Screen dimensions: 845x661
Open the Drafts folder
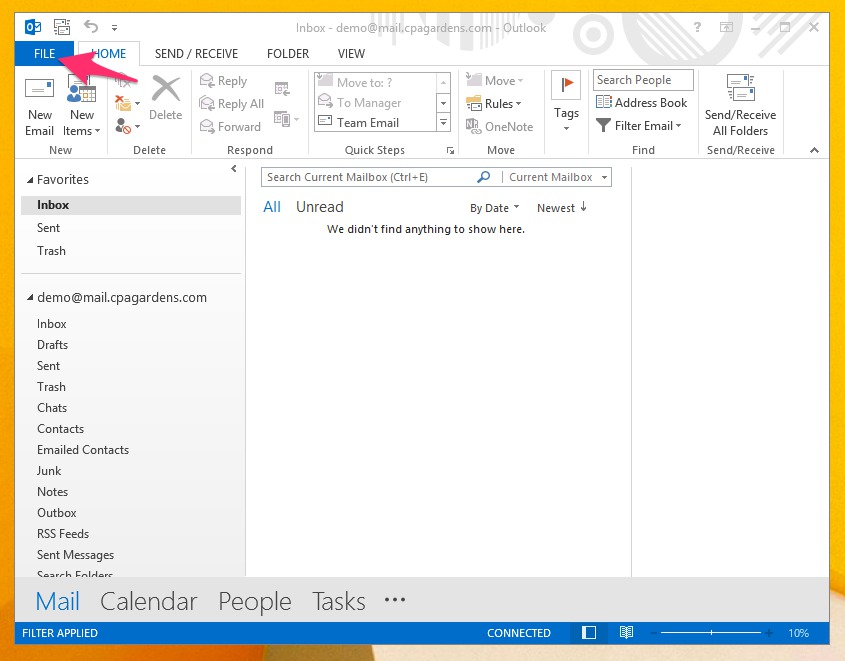(53, 345)
